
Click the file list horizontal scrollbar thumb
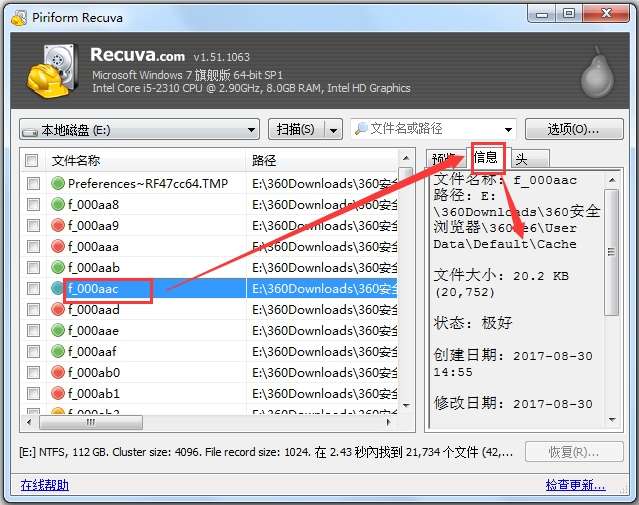[91, 422]
